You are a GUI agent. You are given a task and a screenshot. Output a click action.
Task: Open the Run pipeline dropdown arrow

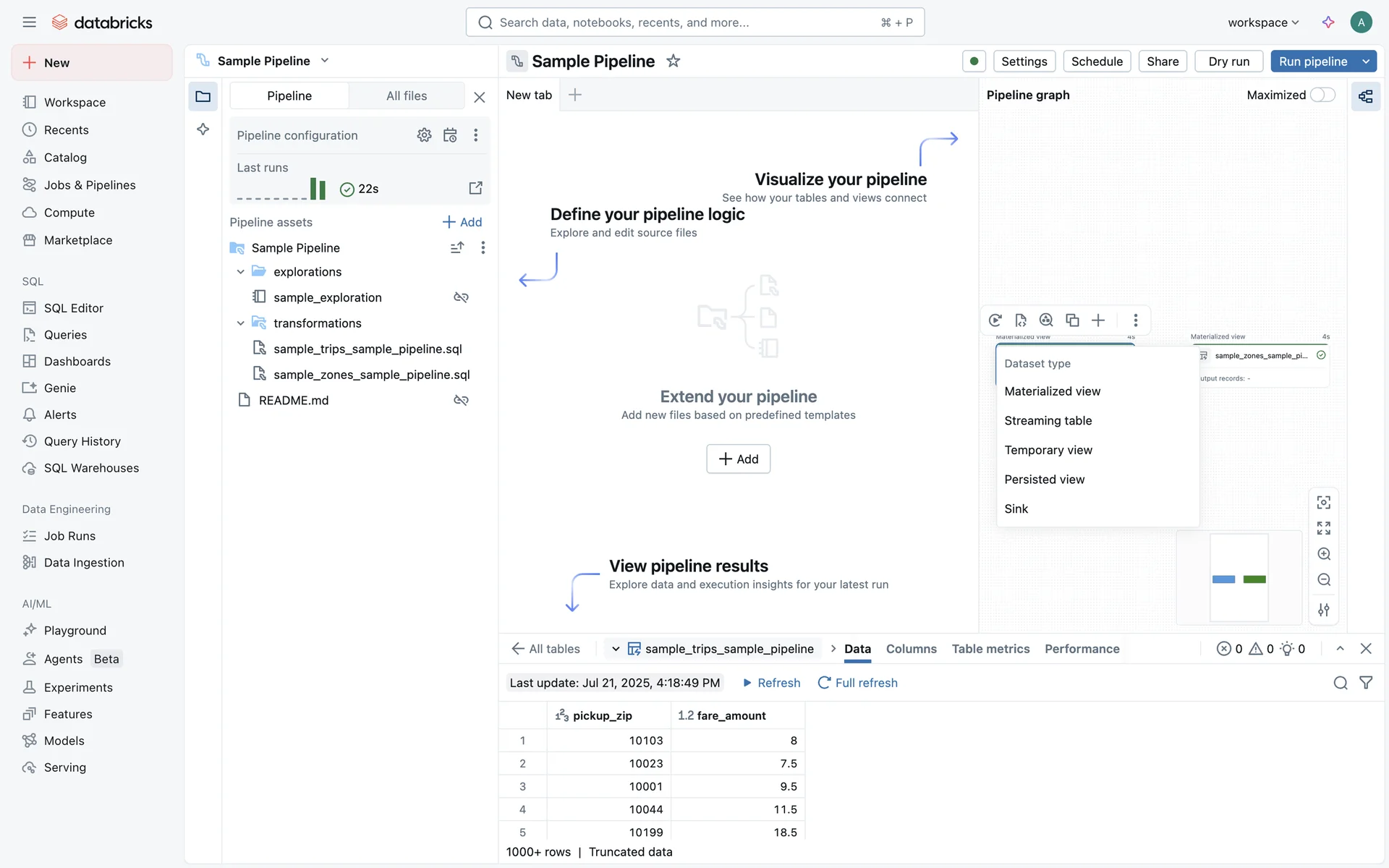click(1366, 61)
